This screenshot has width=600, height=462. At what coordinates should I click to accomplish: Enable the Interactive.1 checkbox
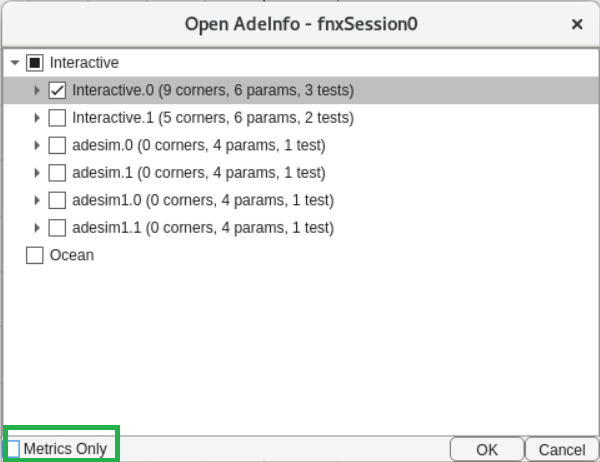(x=57, y=118)
